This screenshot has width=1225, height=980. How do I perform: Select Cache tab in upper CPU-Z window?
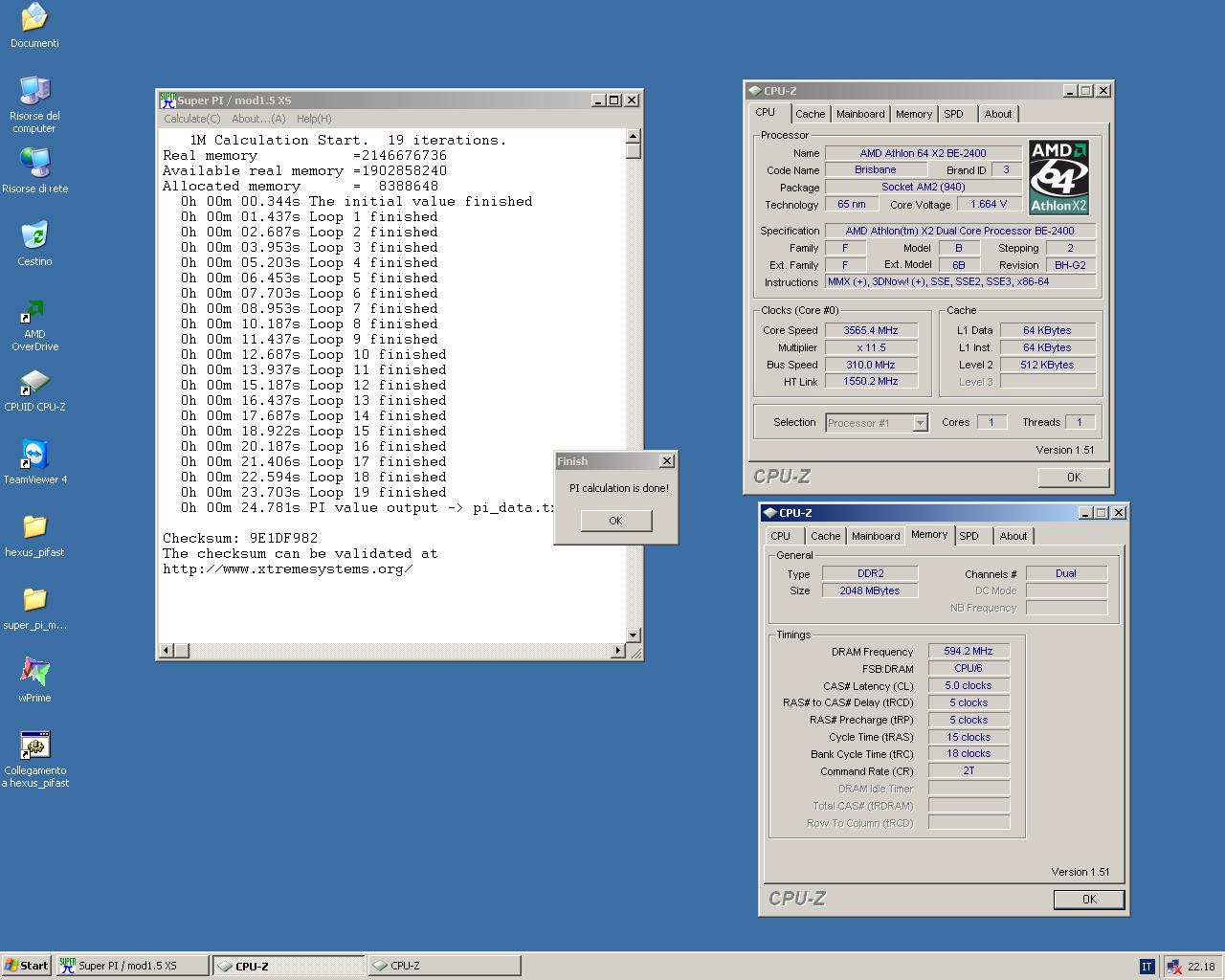[x=810, y=114]
